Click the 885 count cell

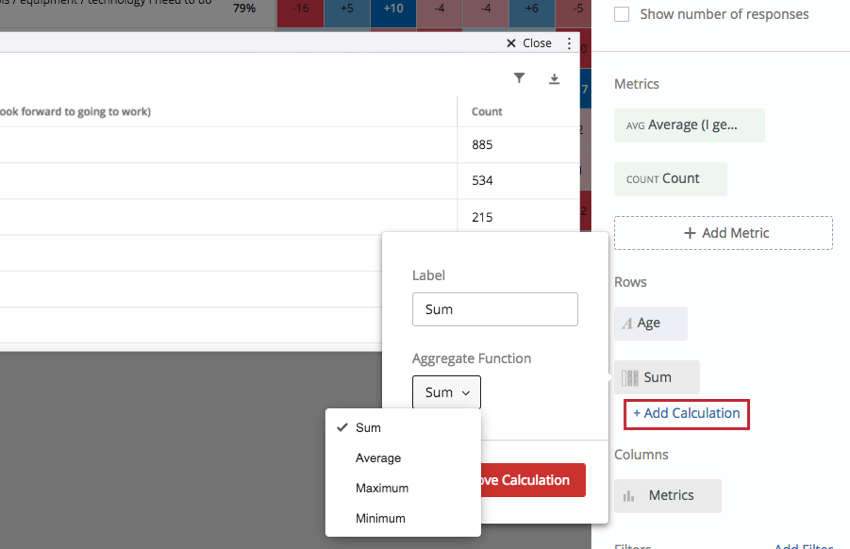(x=518, y=145)
